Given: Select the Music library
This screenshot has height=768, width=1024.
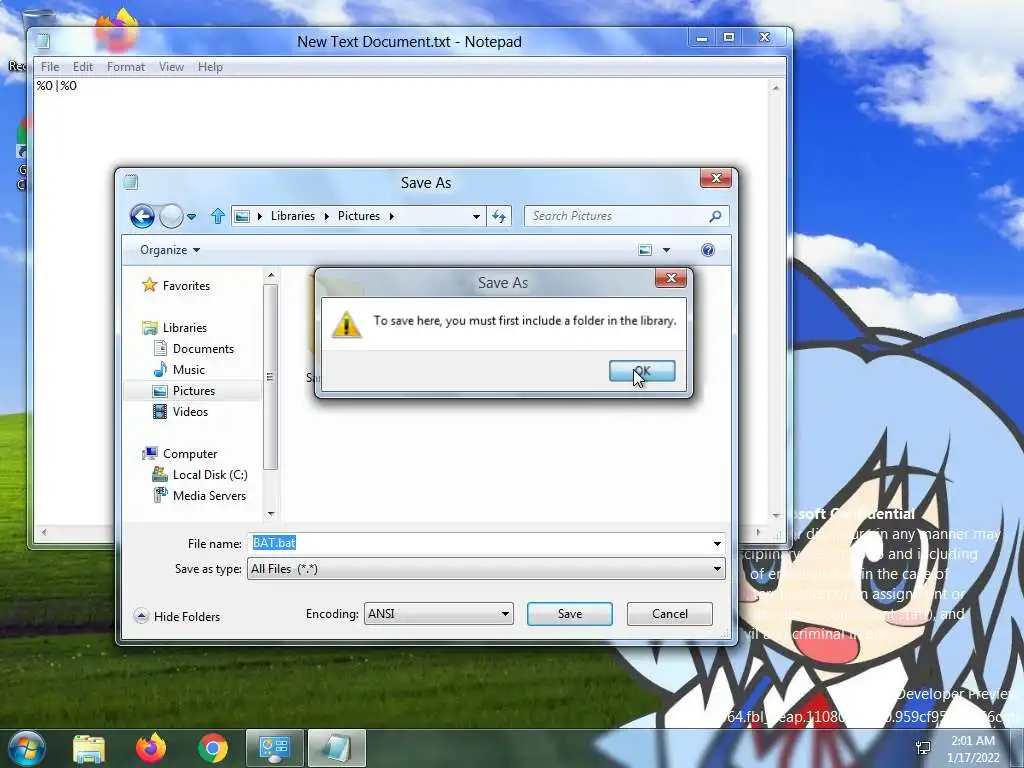Looking at the screenshot, I should tap(180, 370).
